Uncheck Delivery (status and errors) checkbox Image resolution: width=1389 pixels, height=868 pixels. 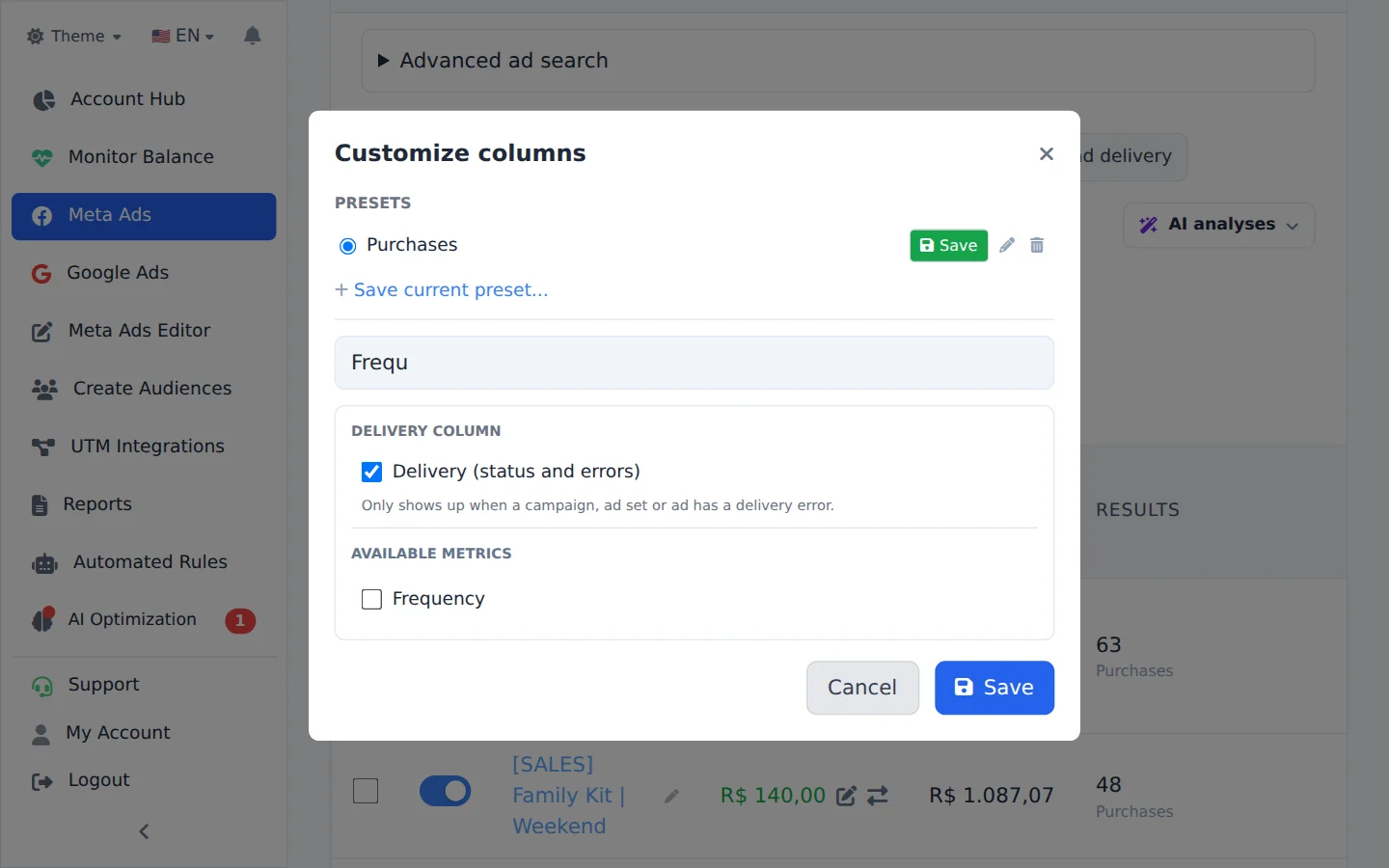(371, 472)
